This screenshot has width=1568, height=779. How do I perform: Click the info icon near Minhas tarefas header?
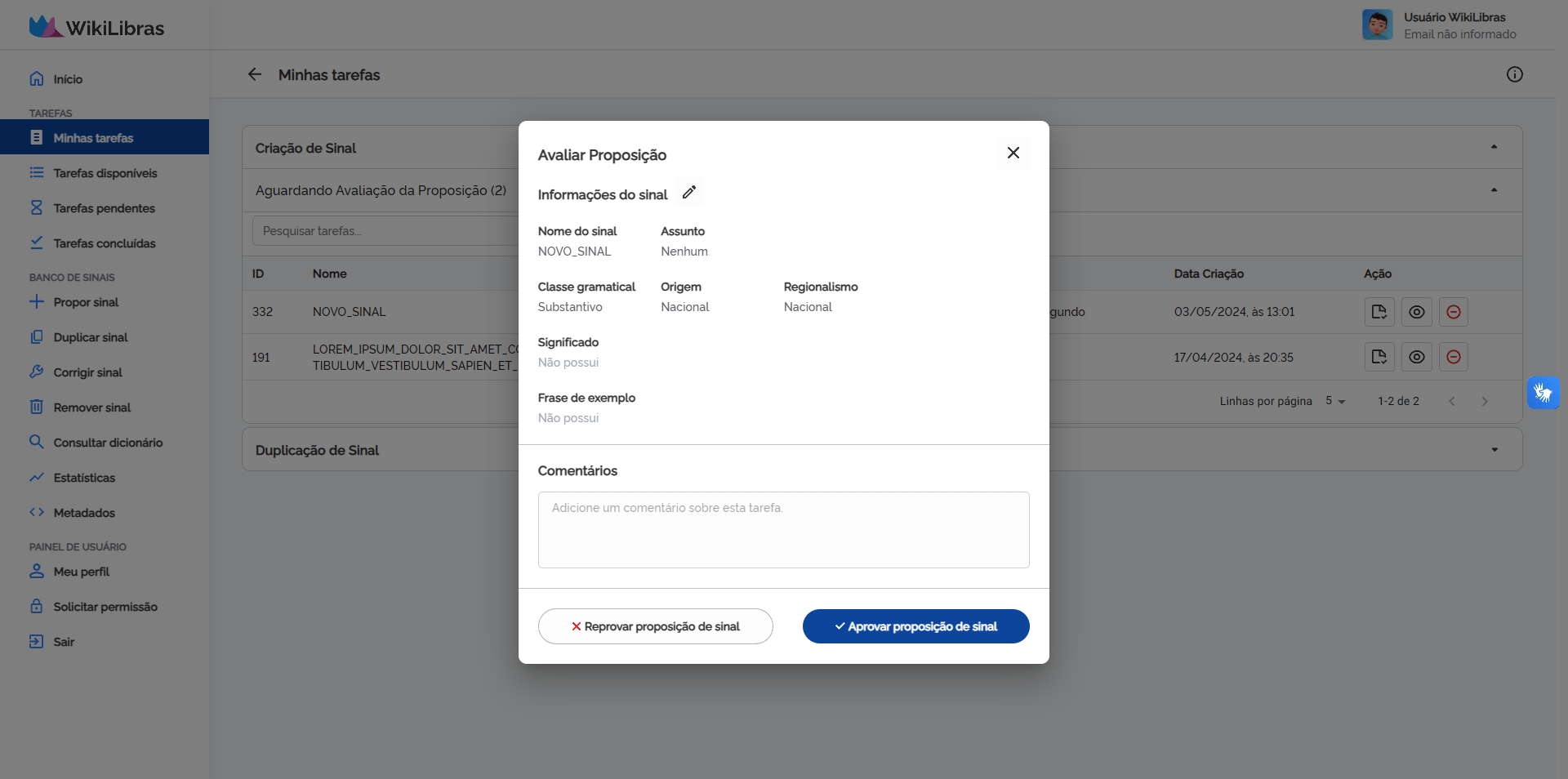(x=1515, y=74)
